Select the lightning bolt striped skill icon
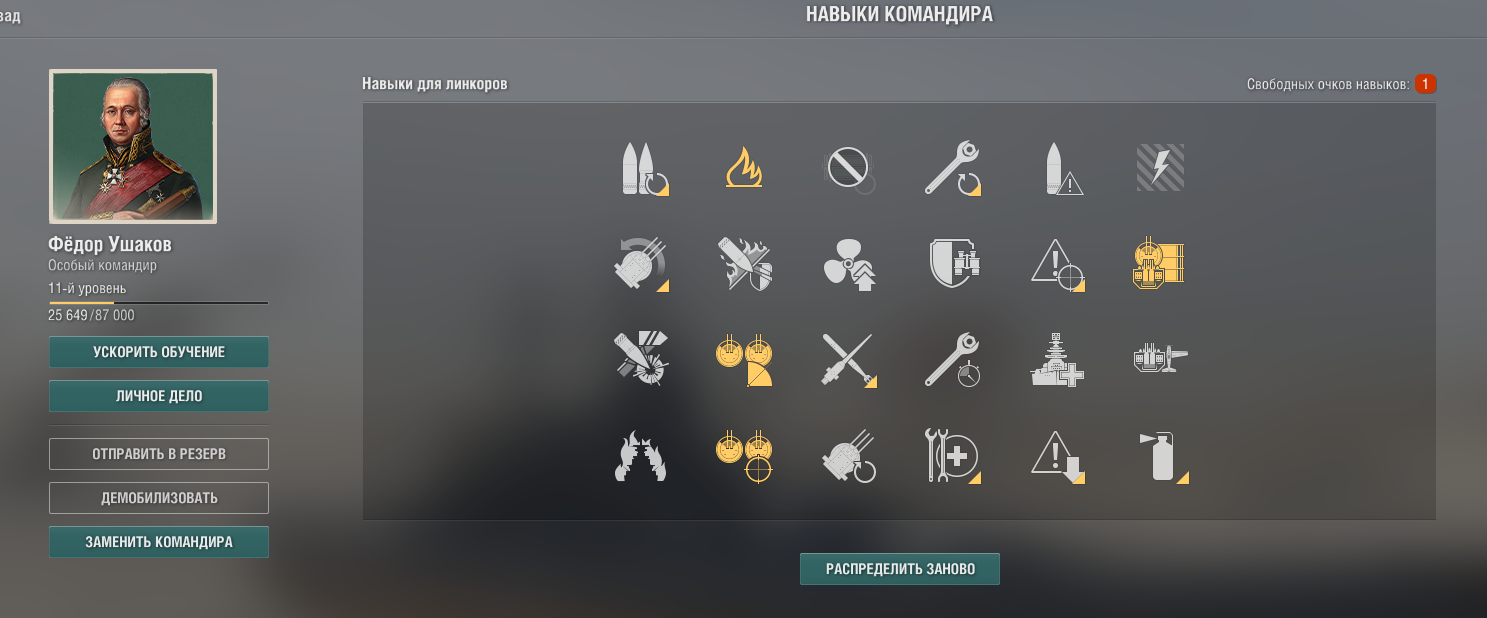 click(x=1160, y=168)
